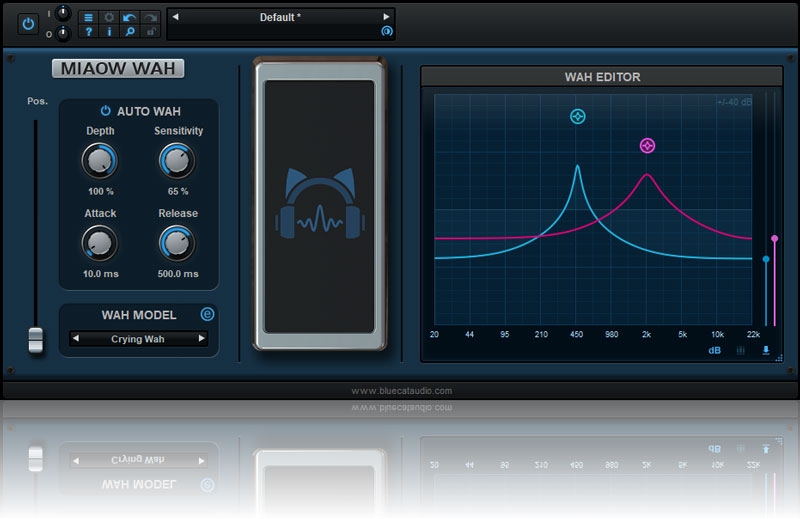Go to next preset with right arrow
Viewport: 800px width, 519px height.
(x=386, y=17)
